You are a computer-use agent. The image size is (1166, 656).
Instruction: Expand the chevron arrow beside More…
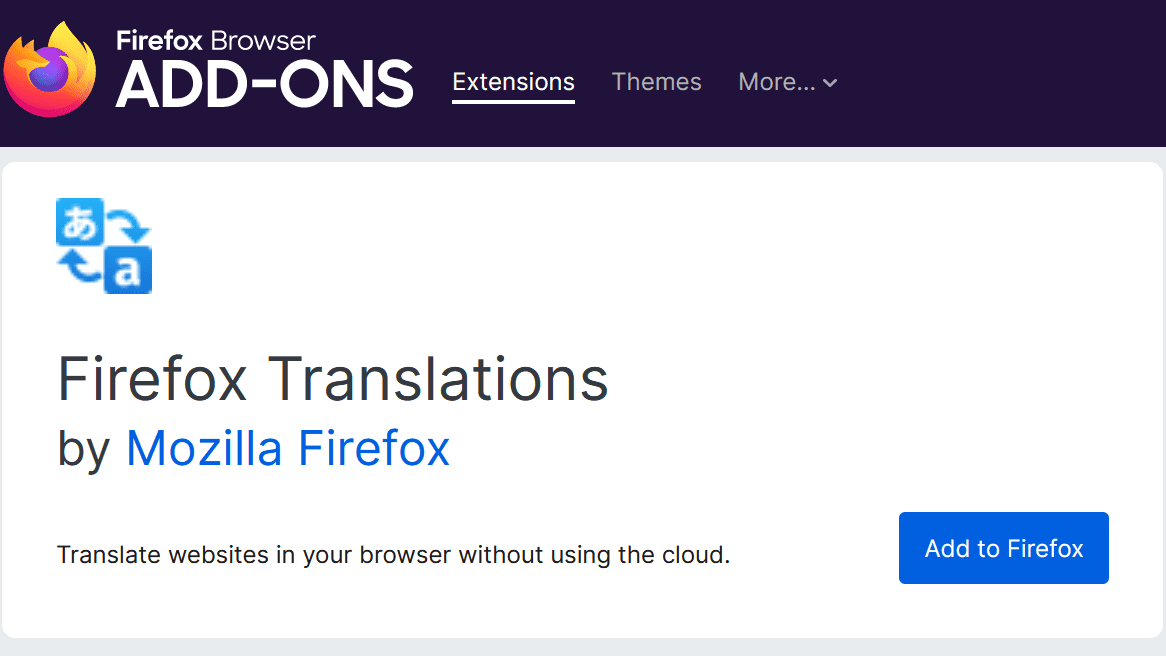coord(829,83)
